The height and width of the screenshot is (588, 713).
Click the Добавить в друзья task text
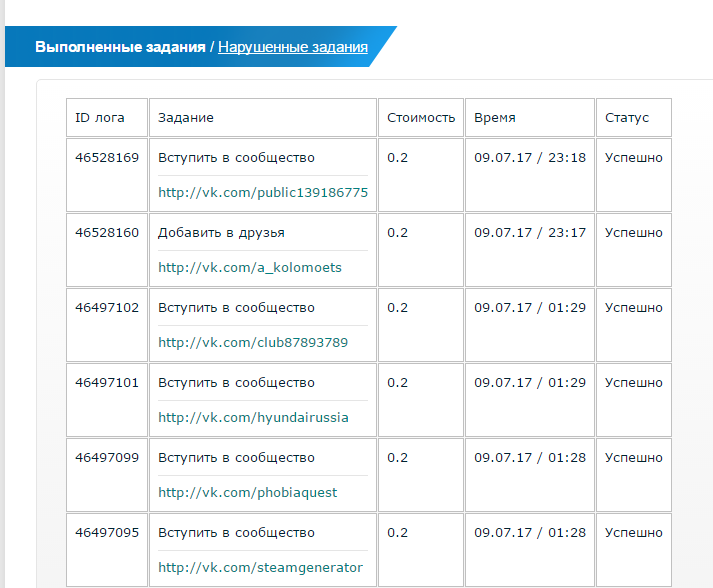click(221, 233)
